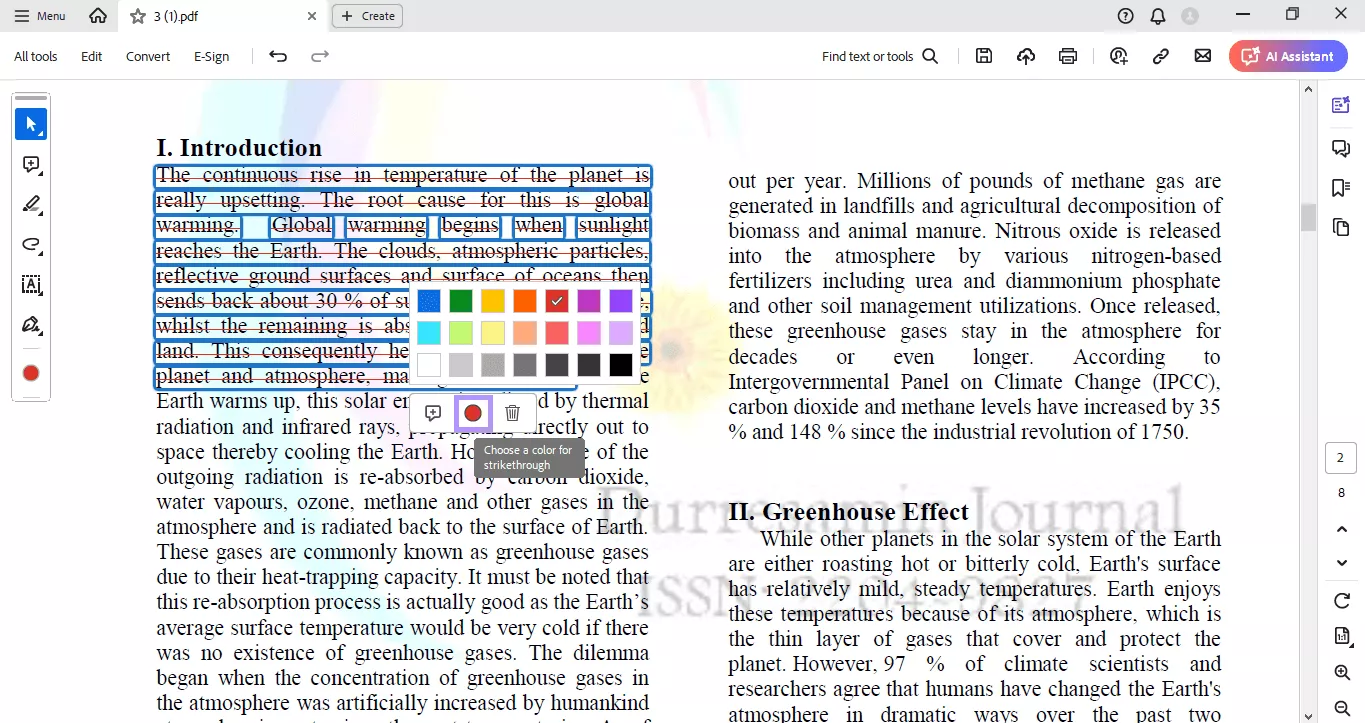Click the Create new tab button
1365x723 pixels.
pos(367,15)
